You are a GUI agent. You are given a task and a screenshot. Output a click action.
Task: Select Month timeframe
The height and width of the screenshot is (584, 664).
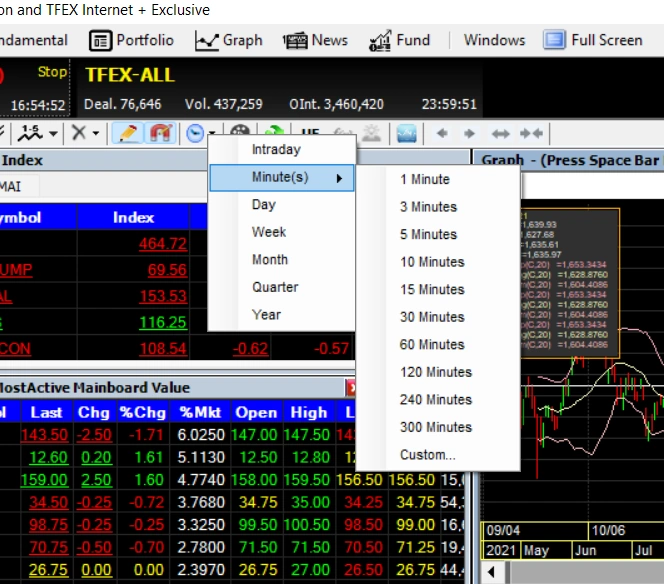coord(282,260)
